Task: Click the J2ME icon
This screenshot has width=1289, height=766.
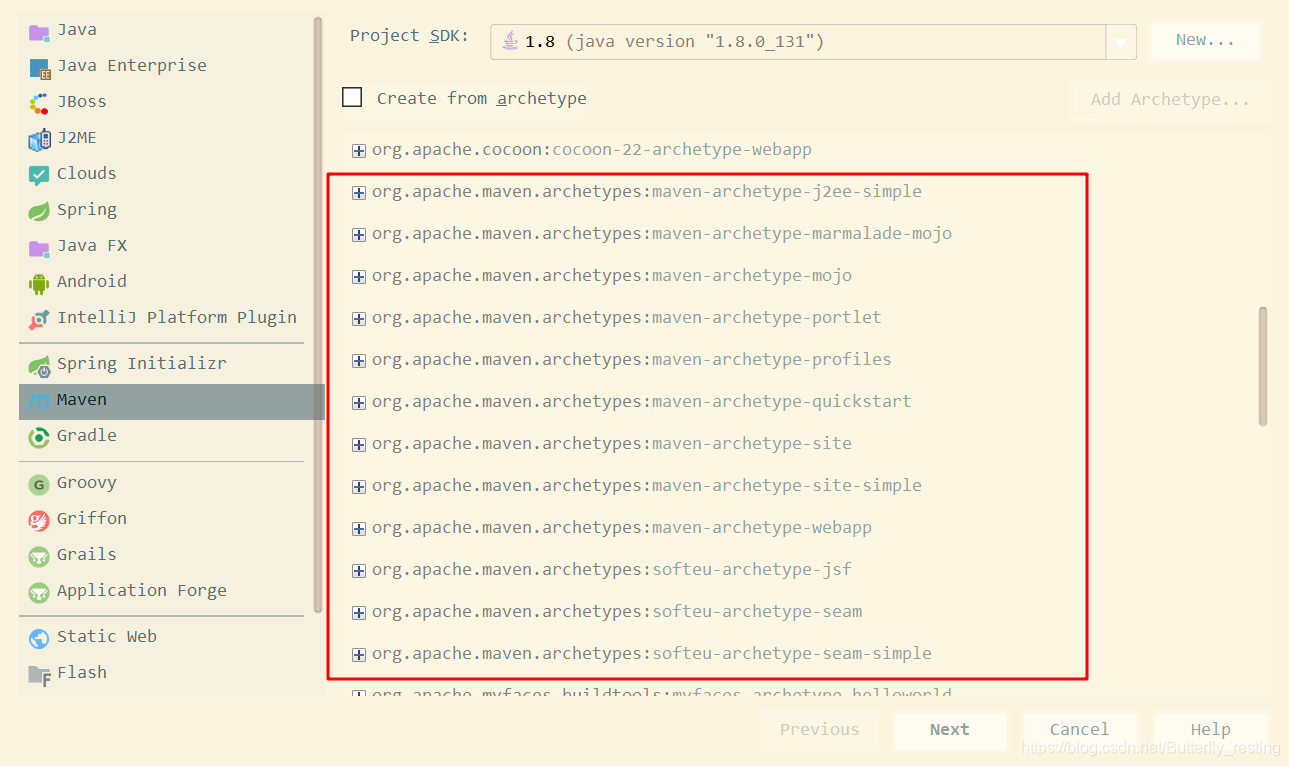Action: (39, 139)
